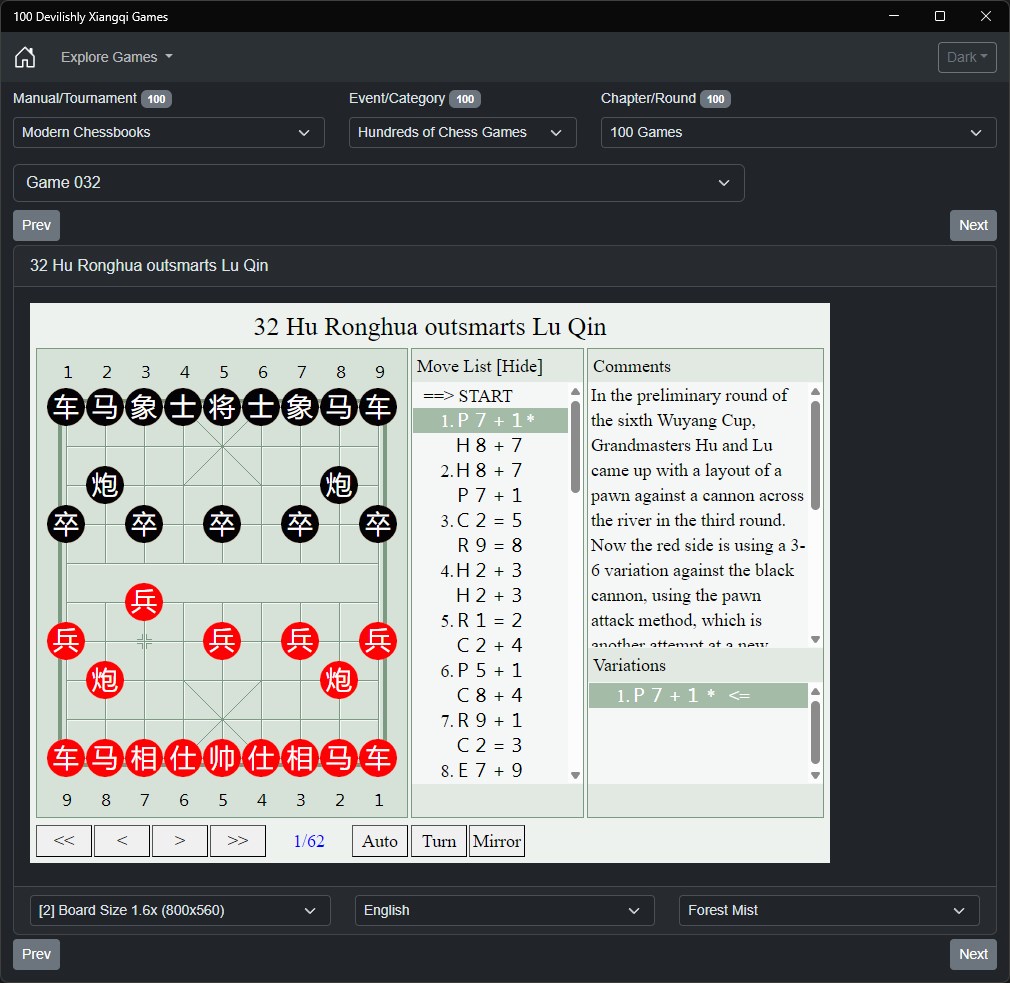Click the black general 将 piece
Viewport: 1010px width, 983px height.
(222, 407)
